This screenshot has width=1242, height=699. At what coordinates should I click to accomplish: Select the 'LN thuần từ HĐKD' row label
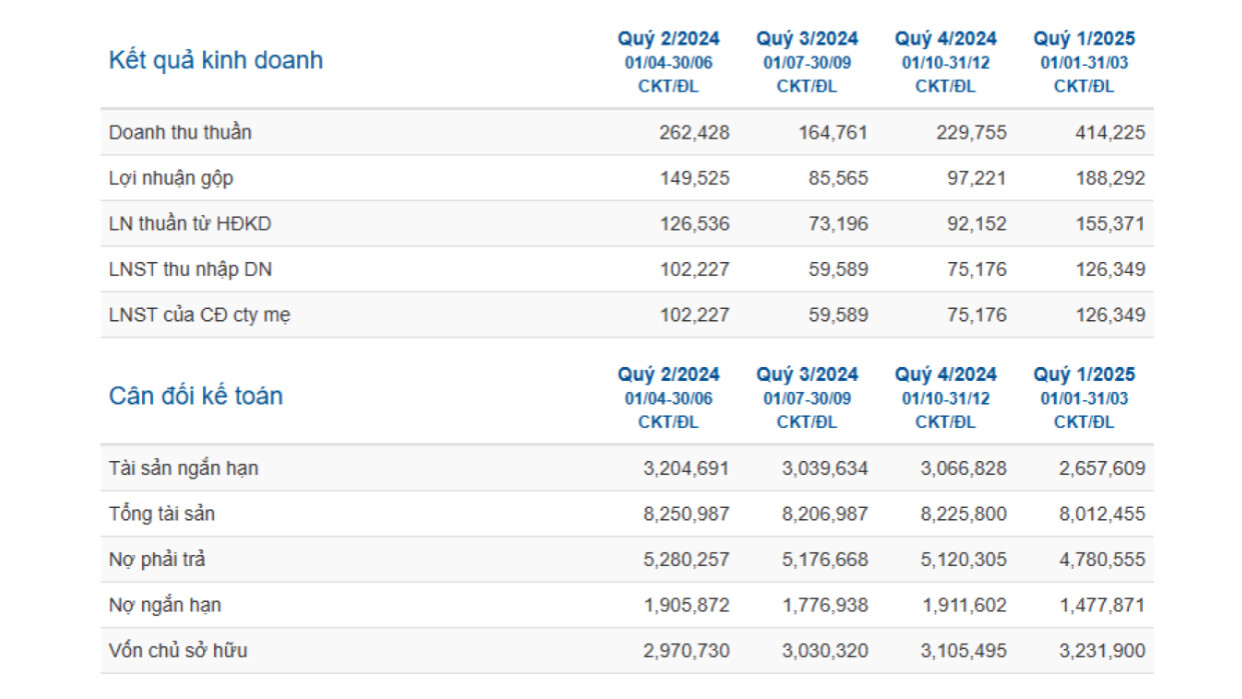[189, 224]
